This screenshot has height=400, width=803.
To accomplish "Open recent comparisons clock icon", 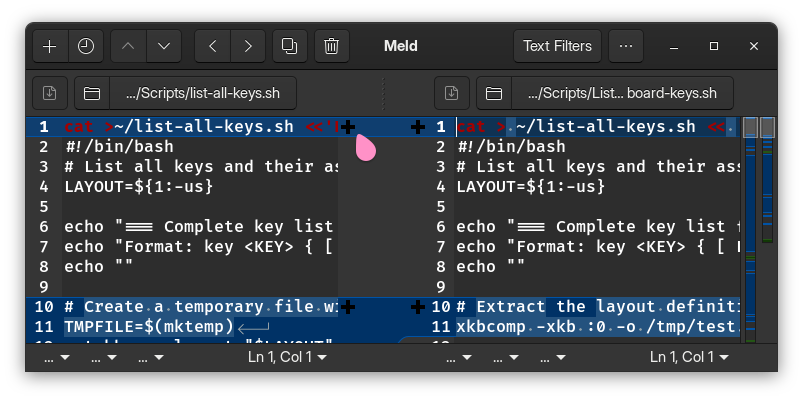I will [x=86, y=46].
